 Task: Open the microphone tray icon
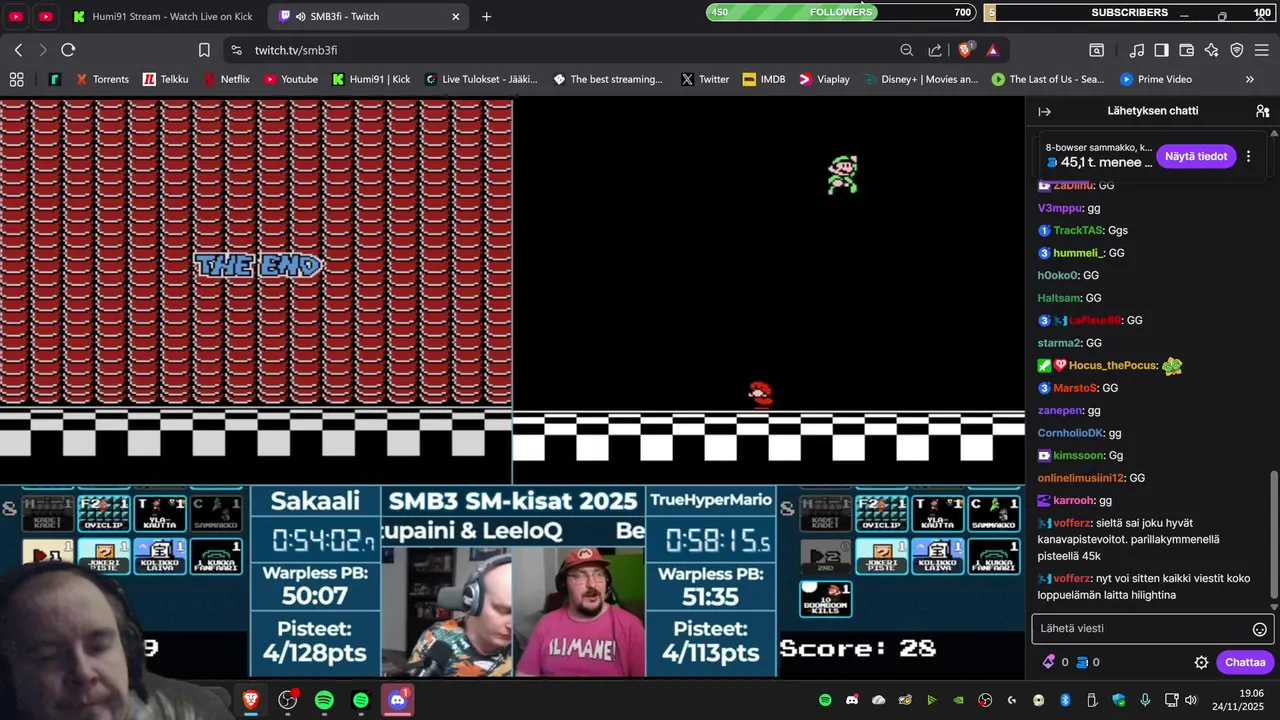pos(1145,700)
